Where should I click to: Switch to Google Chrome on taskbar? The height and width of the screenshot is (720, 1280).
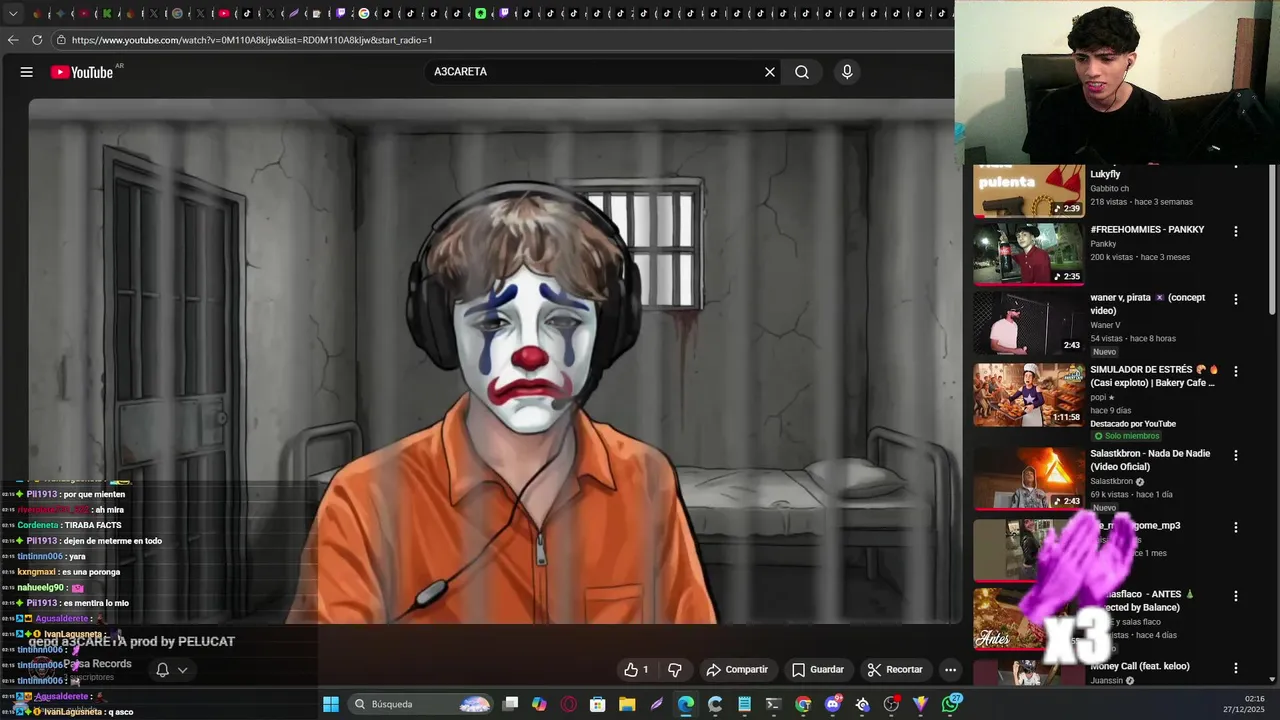coord(803,704)
